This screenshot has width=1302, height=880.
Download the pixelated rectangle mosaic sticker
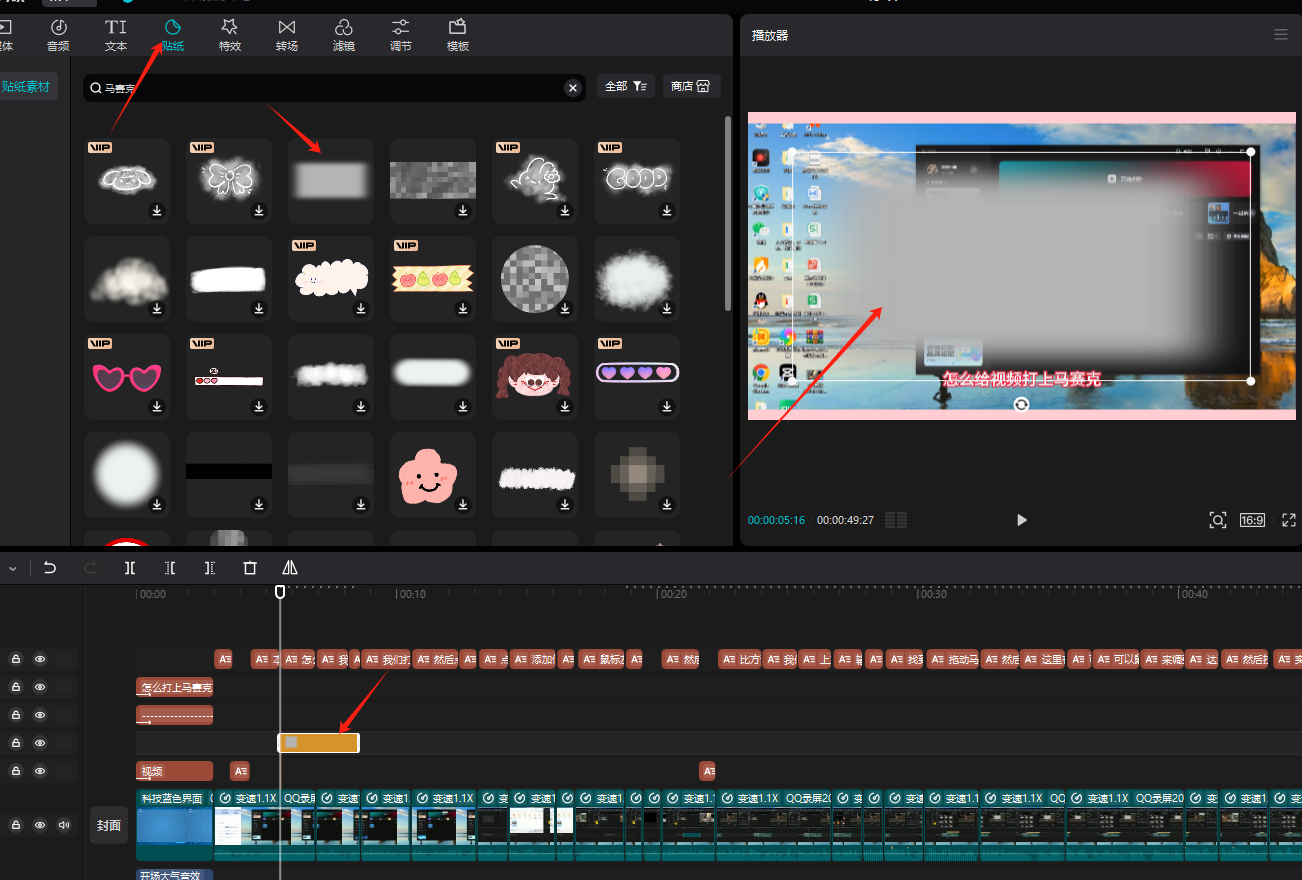point(463,211)
